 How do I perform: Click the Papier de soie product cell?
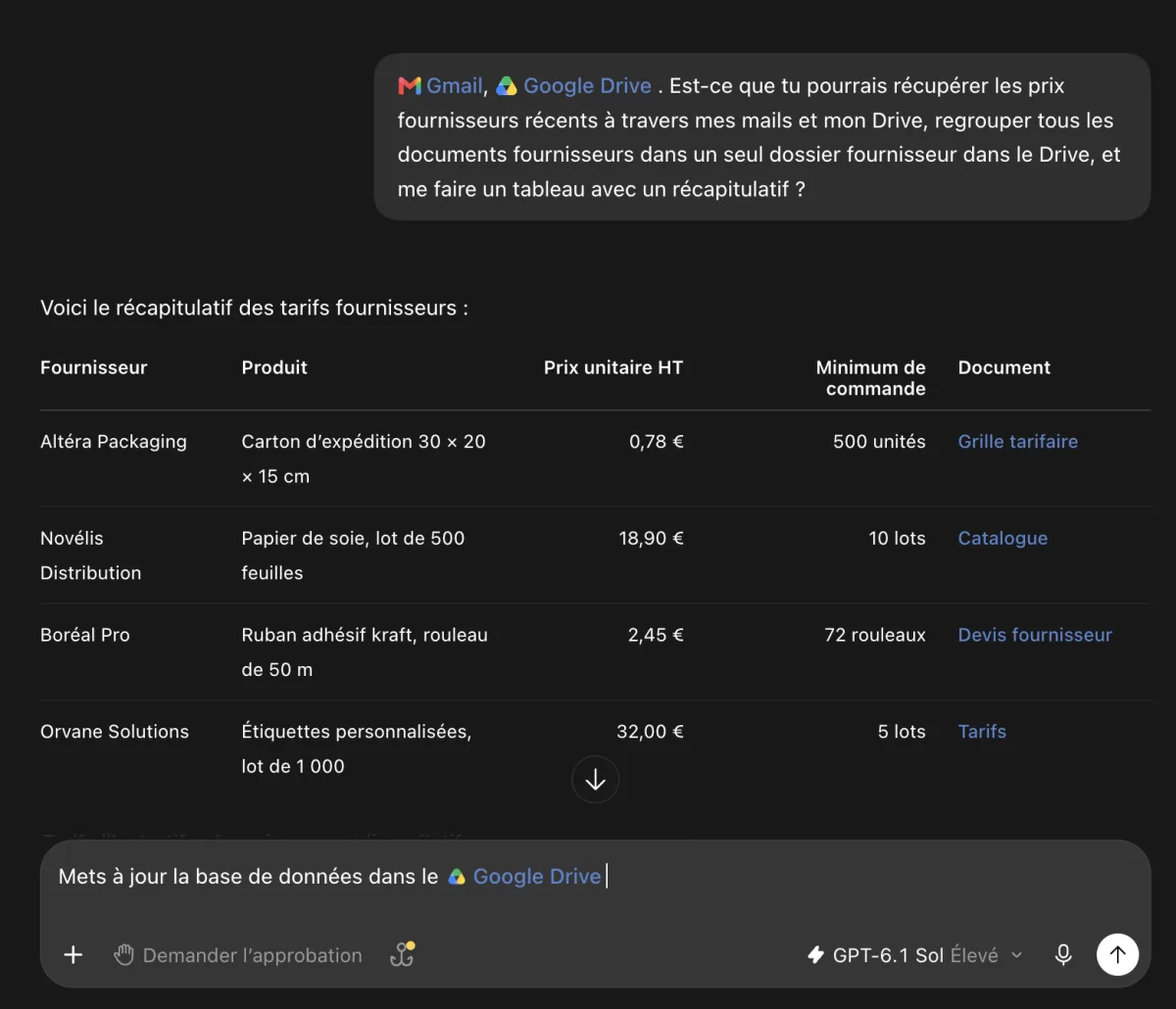click(353, 555)
